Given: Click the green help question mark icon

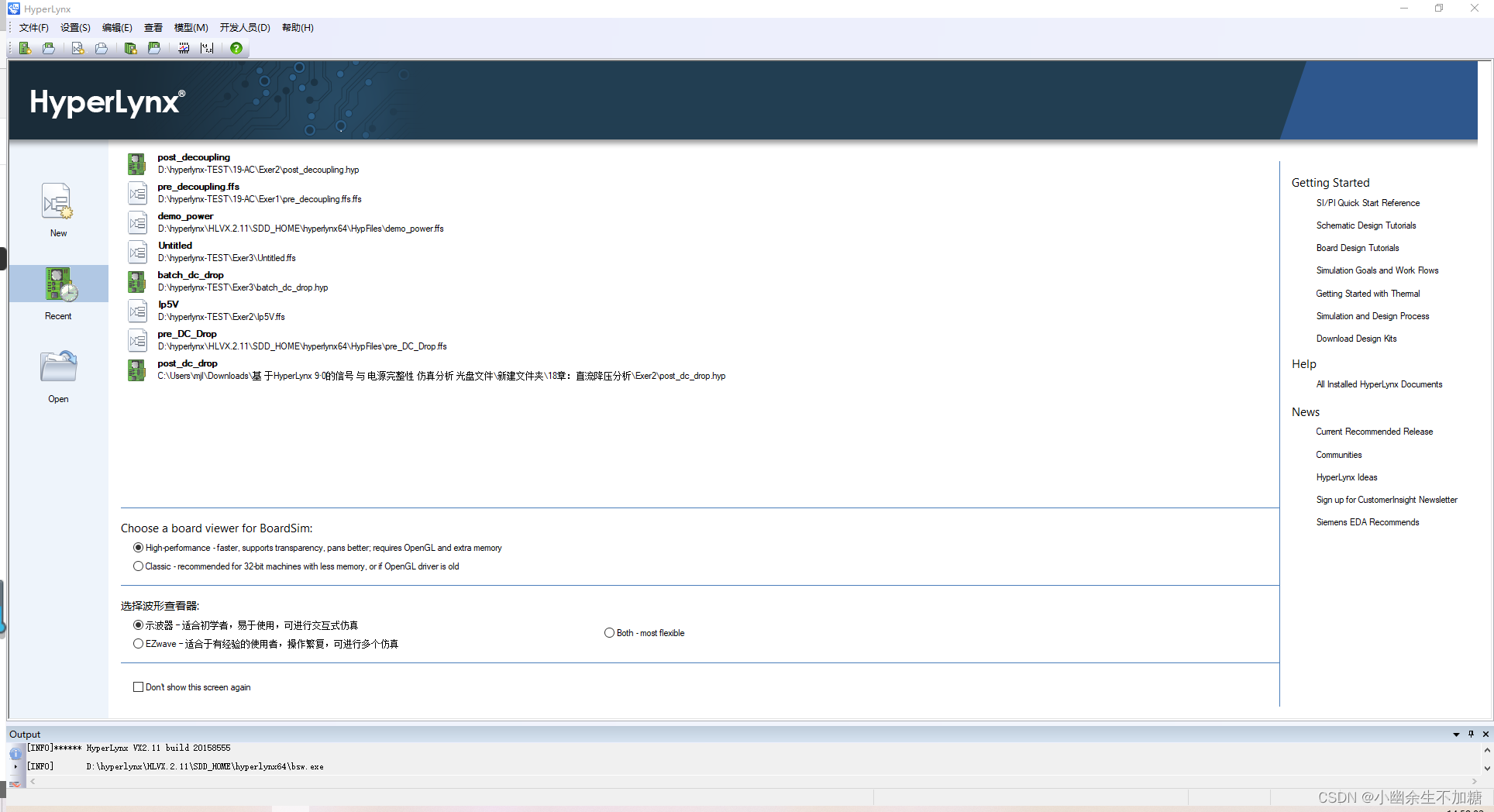Looking at the screenshot, I should [x=236, y=48].
